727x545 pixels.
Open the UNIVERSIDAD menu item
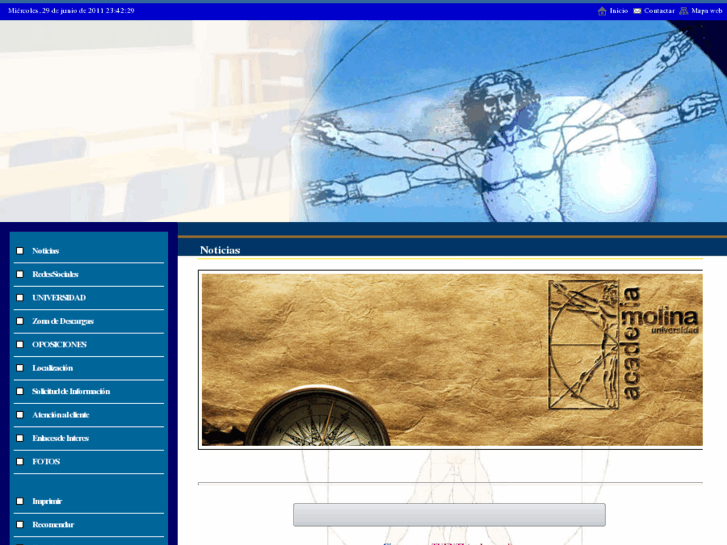point(59,298)
